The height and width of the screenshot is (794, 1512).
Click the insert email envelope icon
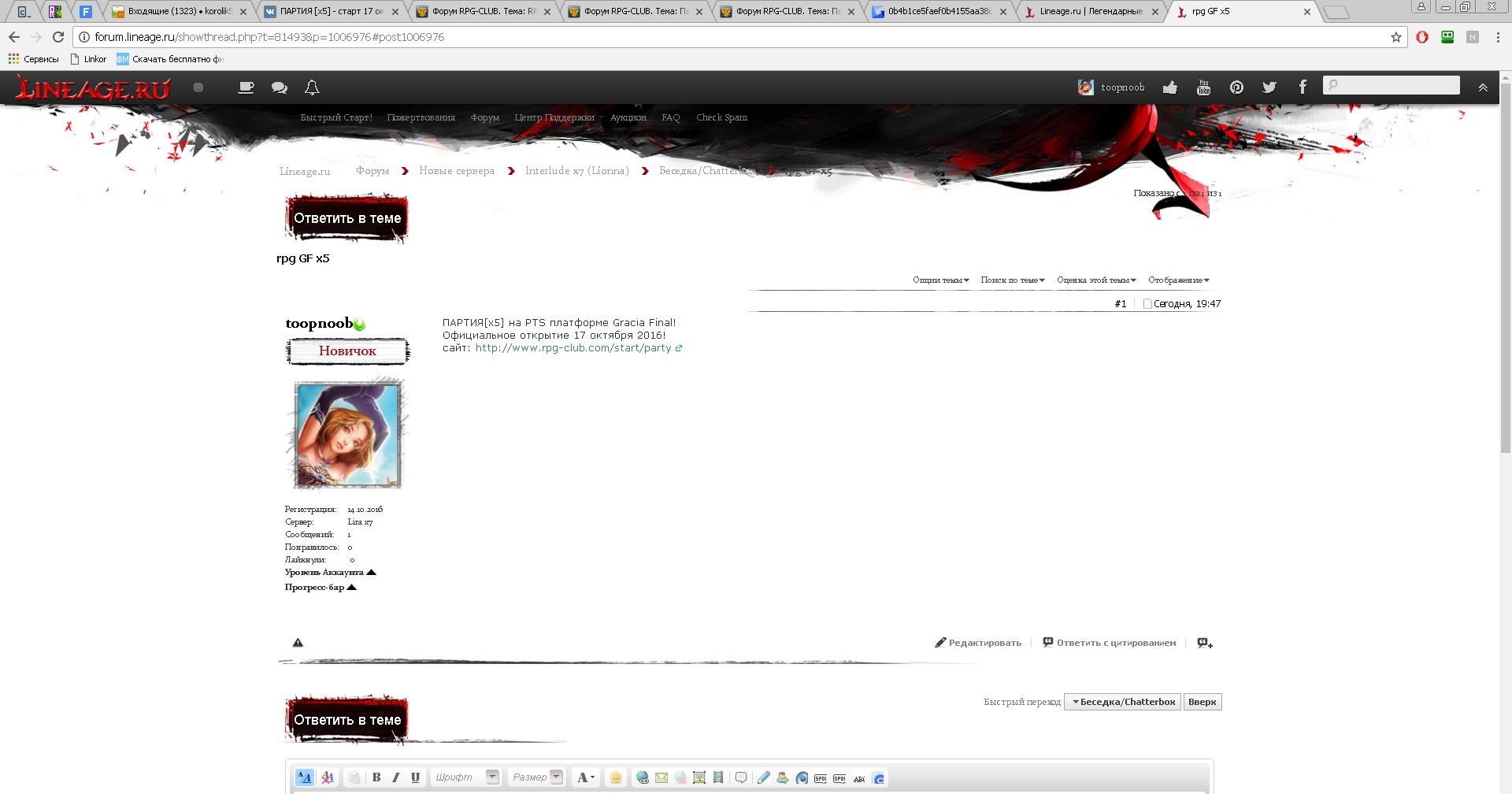(x=661, y=777)
